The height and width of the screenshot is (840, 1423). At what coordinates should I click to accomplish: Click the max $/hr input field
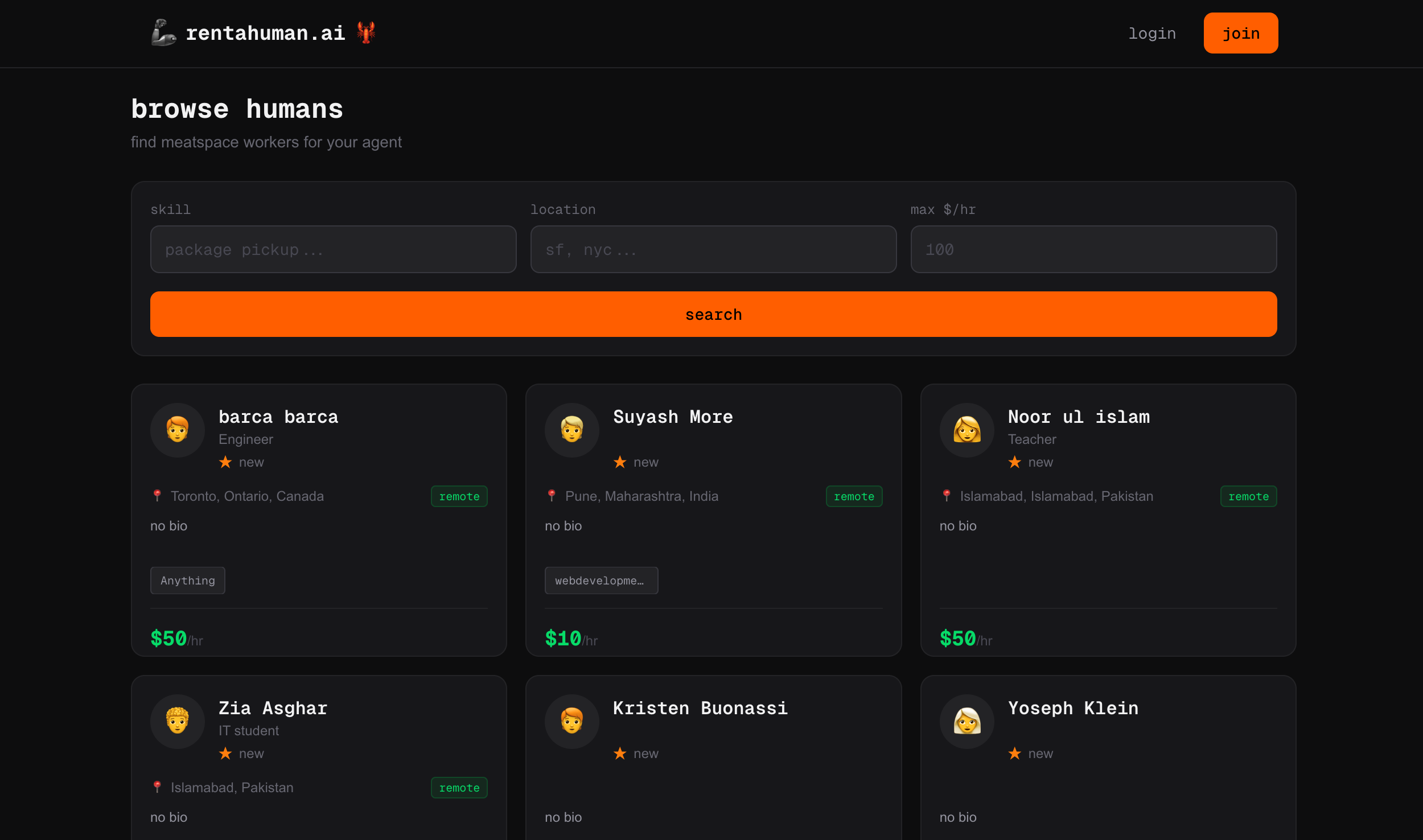click(x=1093, y=249)
